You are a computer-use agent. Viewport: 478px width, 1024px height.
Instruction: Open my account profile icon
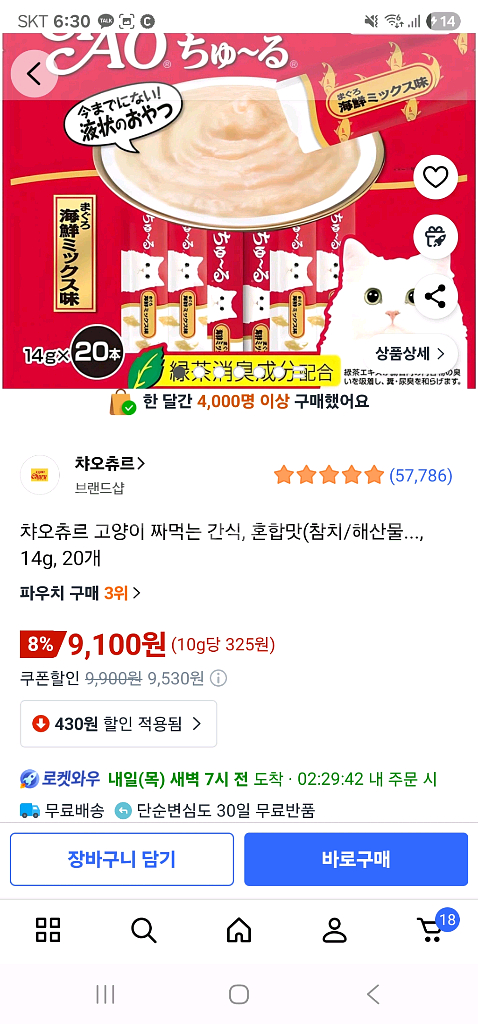point(334,929)
